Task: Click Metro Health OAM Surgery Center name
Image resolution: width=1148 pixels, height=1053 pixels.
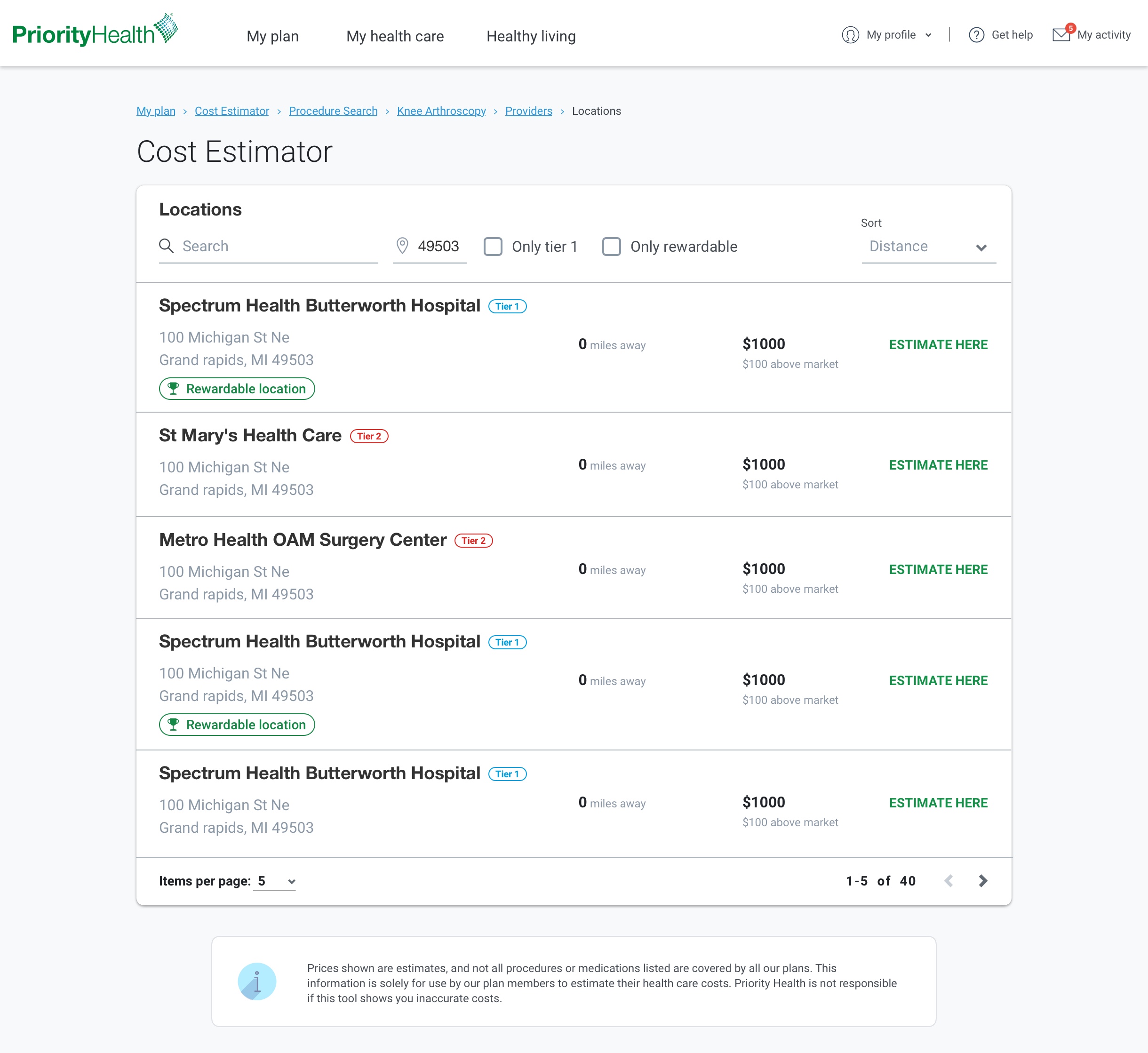Action: click(x=303, y=540)
